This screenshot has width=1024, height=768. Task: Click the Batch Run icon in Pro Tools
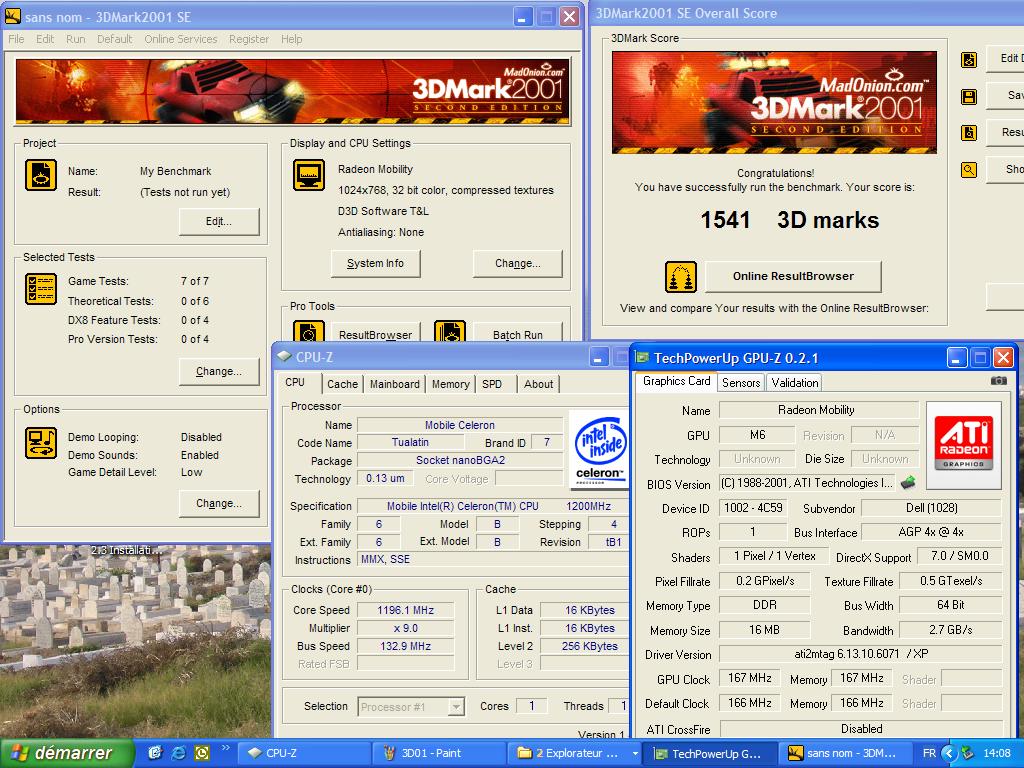[x=450, y=331]
